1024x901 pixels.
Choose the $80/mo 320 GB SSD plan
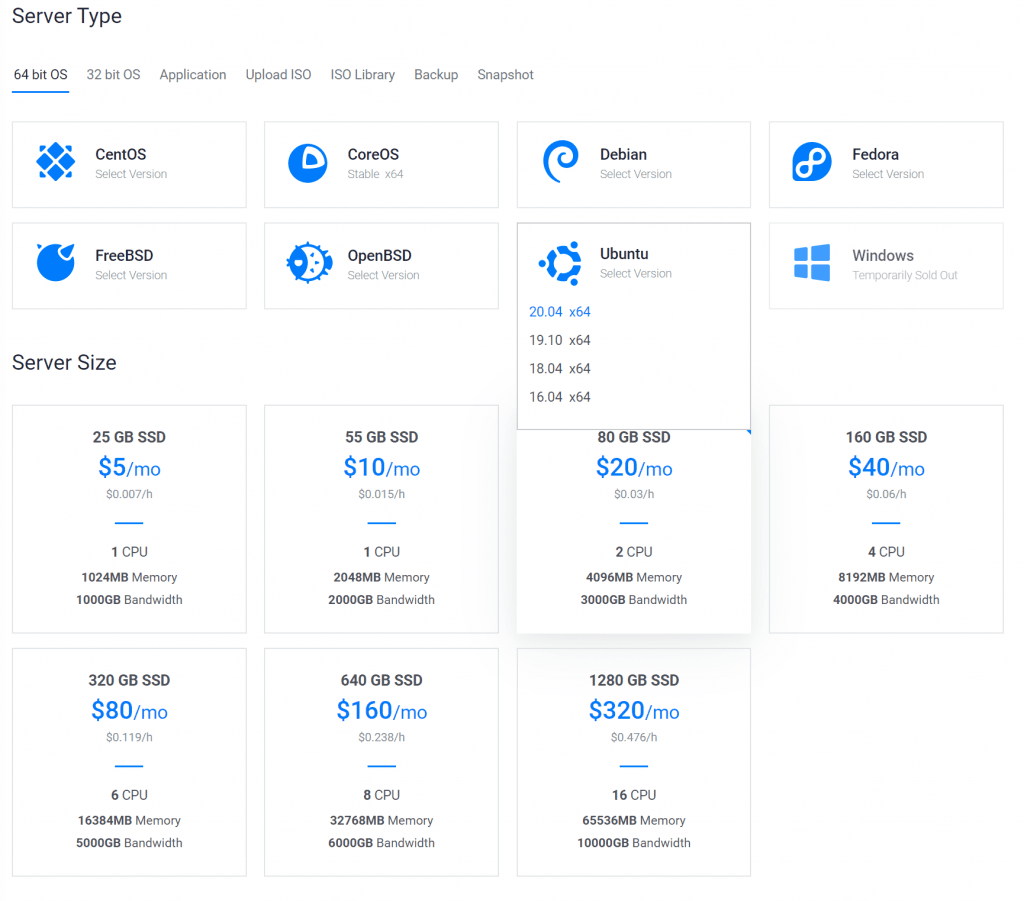tap(129, 761)
